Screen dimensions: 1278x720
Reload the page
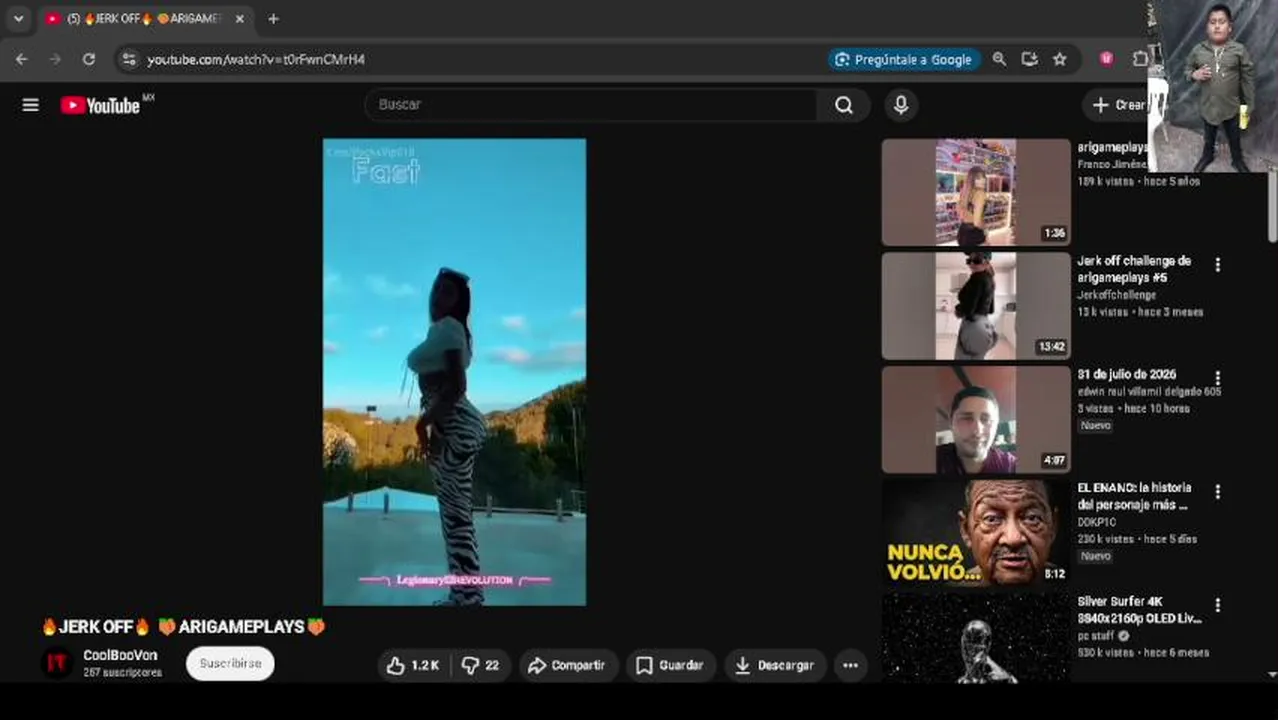89,59
